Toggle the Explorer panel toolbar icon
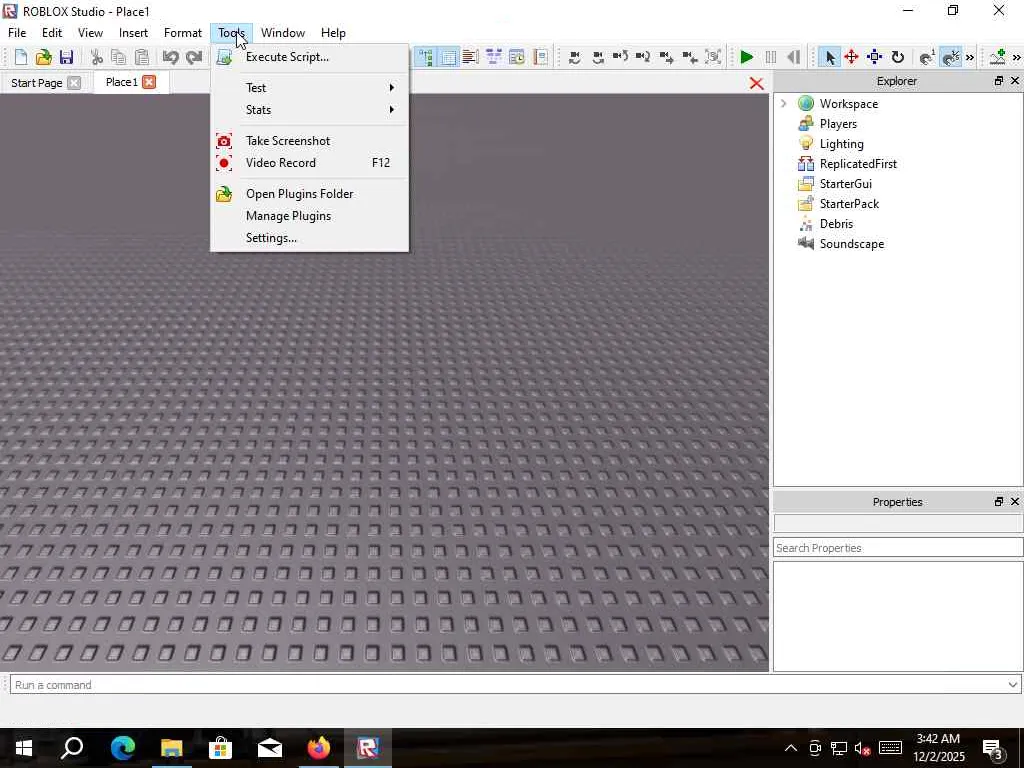Viewport: 1024px width, 768px height. (426, 57)
